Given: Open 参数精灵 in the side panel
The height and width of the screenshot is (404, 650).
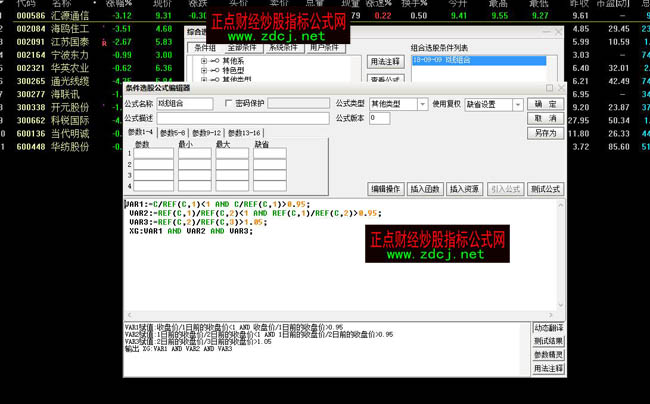Looking at the screenshot, I should pyautogui.click(x=548, y=355).
